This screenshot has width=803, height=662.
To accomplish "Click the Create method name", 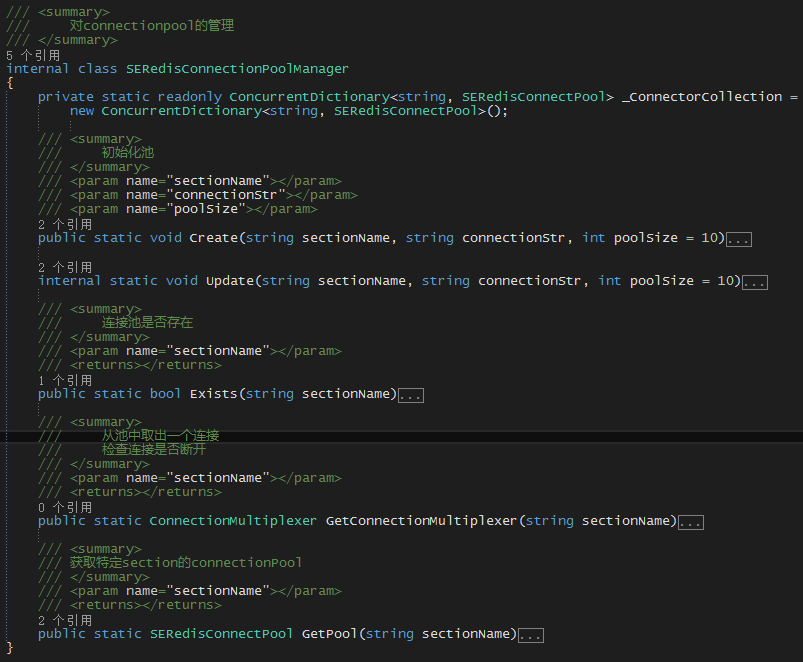I will [214, 238].
